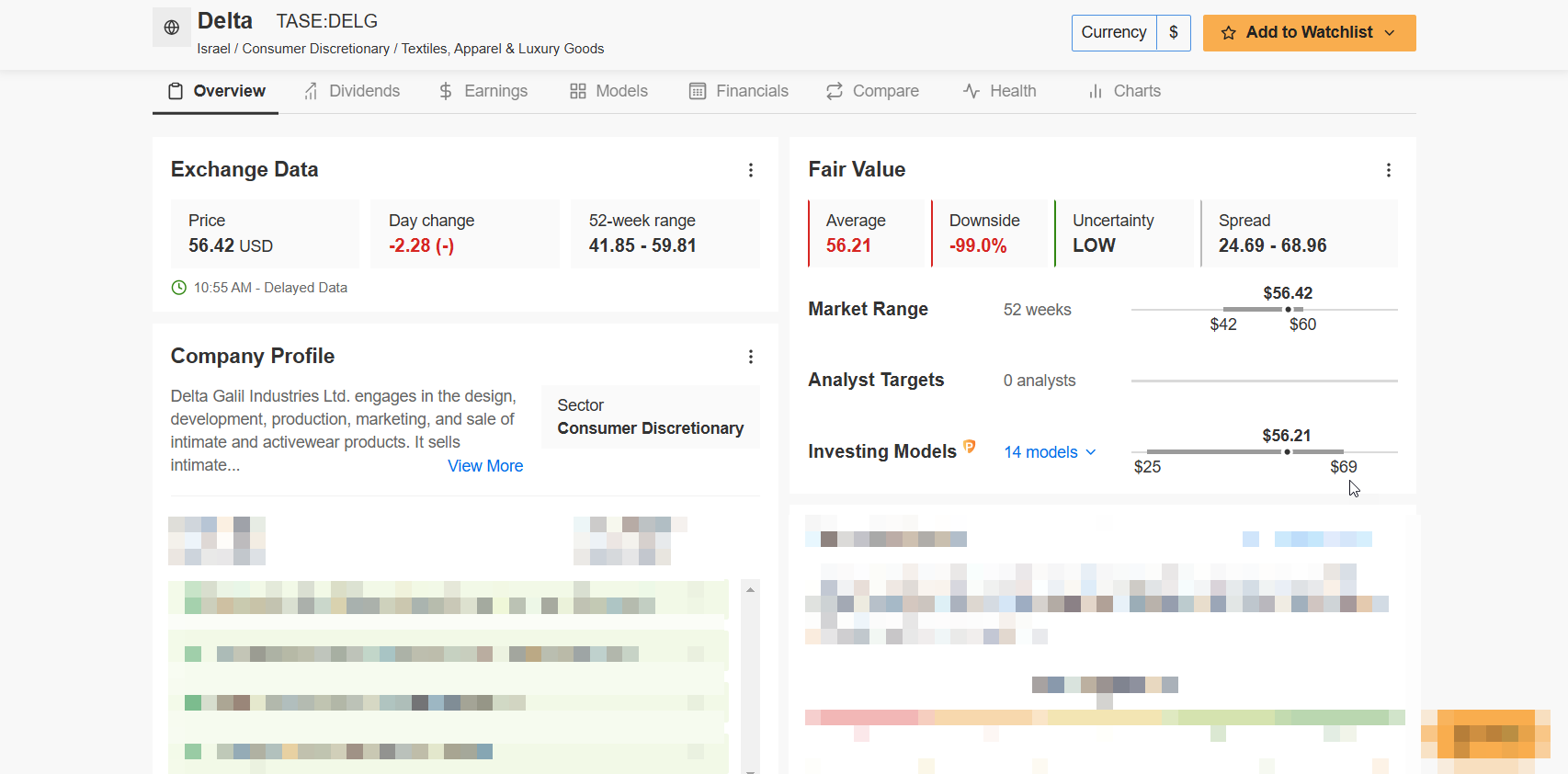The image size is (1568, 774).
Task: Click the Analyst Targets range bar
Action: (1265, 381)
